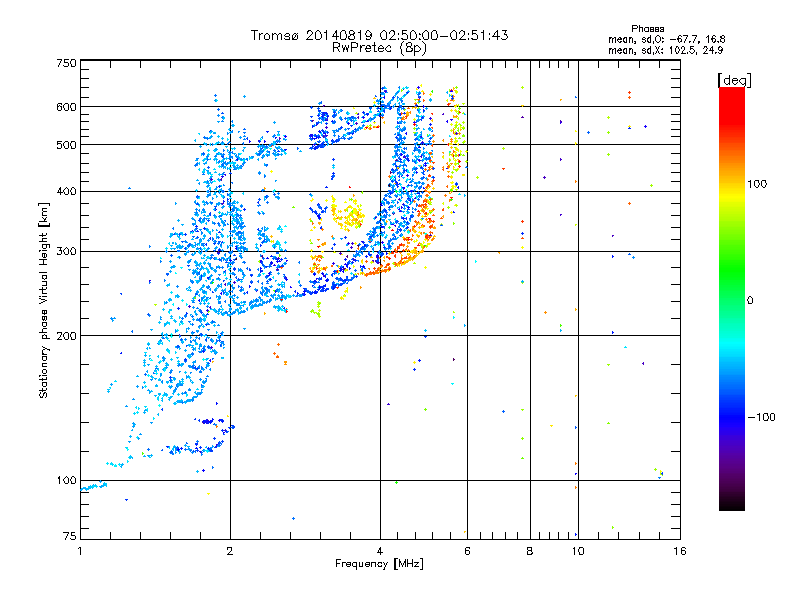Click the y-axis '600' tick label

[x=66, y=107]
